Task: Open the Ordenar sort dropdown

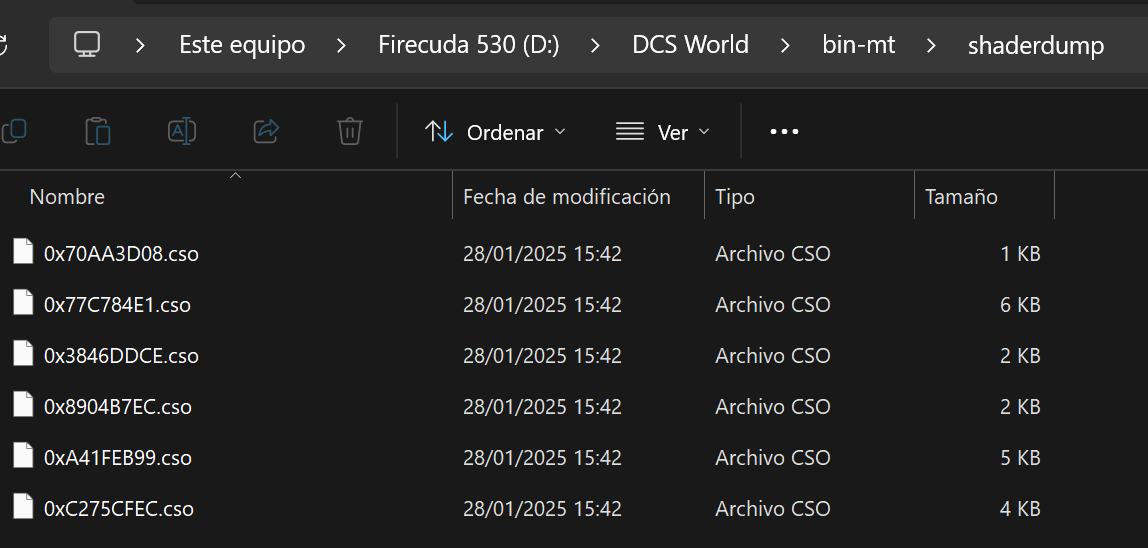Action: pyautogui.click(x=495, y=133)
